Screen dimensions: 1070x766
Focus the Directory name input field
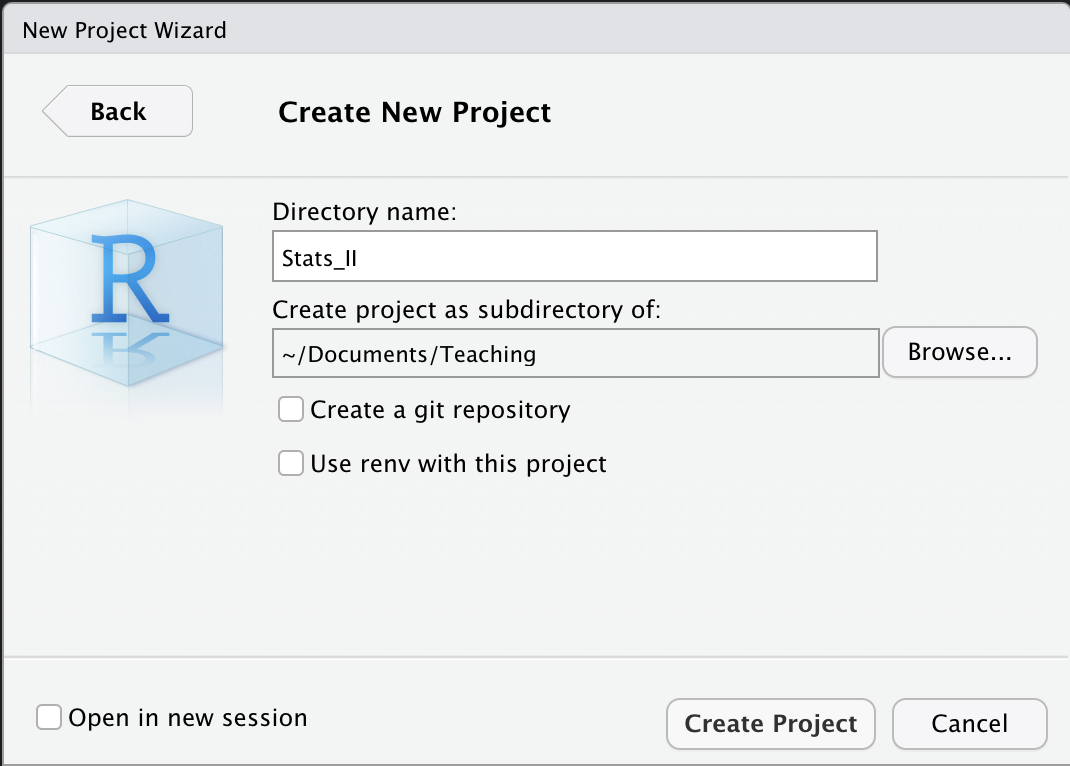[x=575, y=256]
